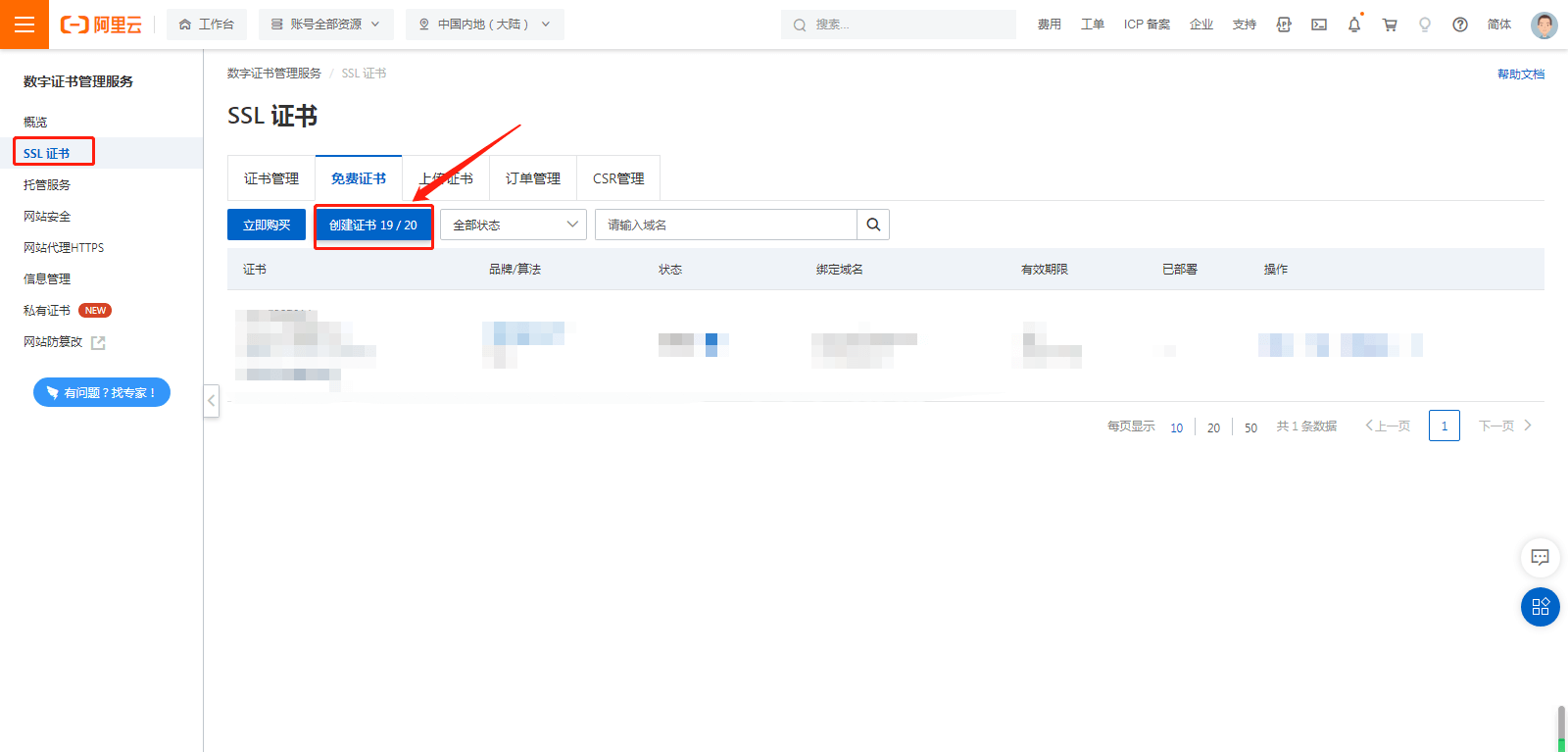Open the hamburger menu in the top-left corner
This screenshot has height=752, width=1568.
click(x=24, y=25)
